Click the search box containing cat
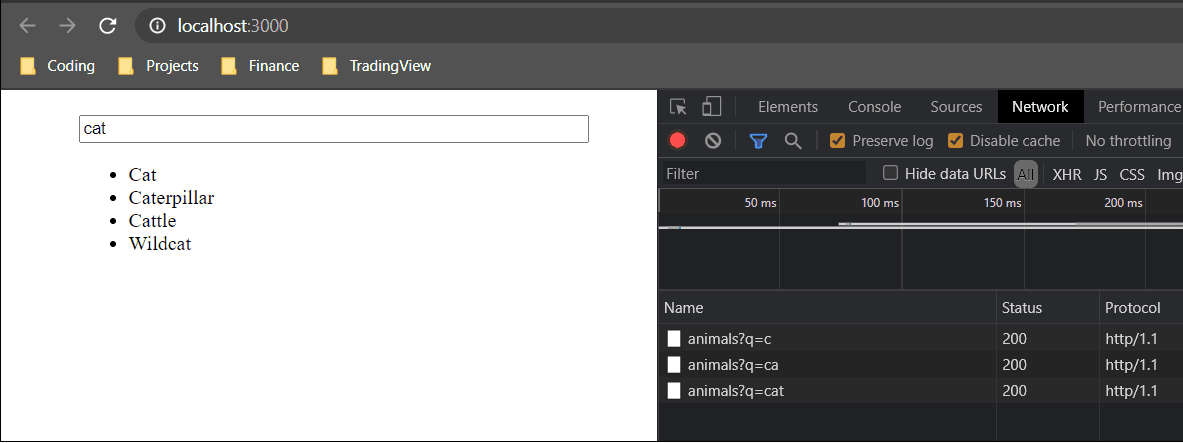The width and height of the screenshot is (1183, 443). click(x=333, y=129)
